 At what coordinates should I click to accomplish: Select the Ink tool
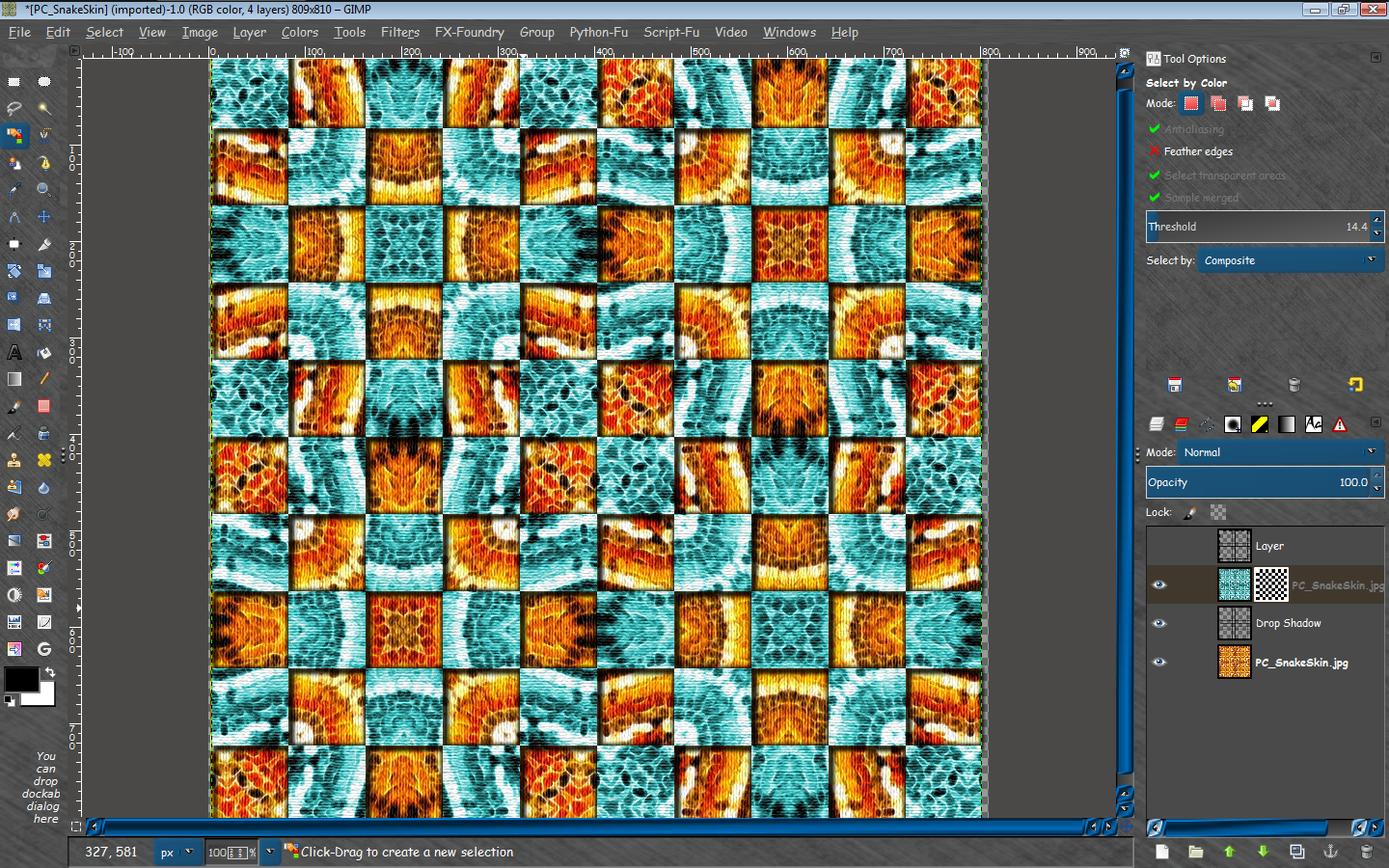[44, 433]
